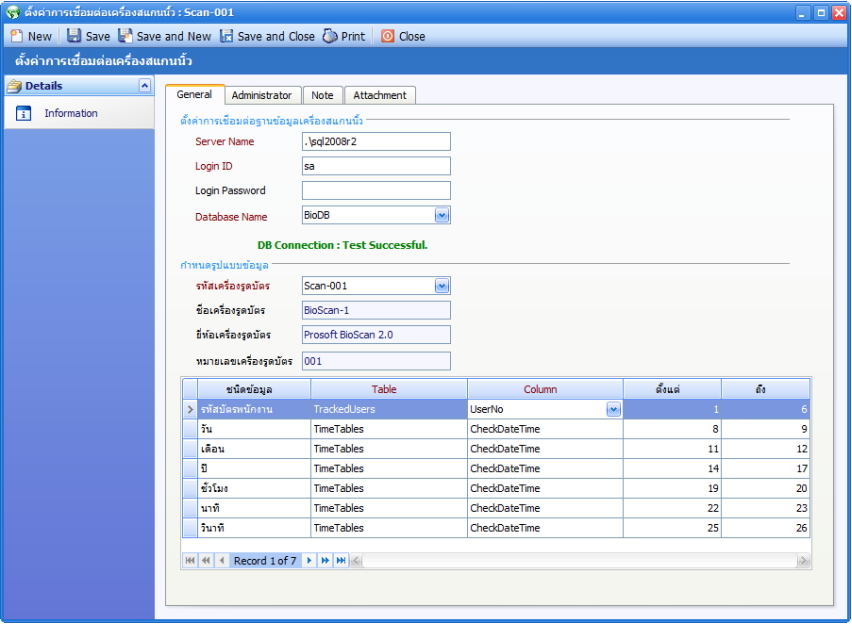The height and width of the screenshot is (624, 852).
Task: Click the ถึง column header
Action: (x=766, y=389)
